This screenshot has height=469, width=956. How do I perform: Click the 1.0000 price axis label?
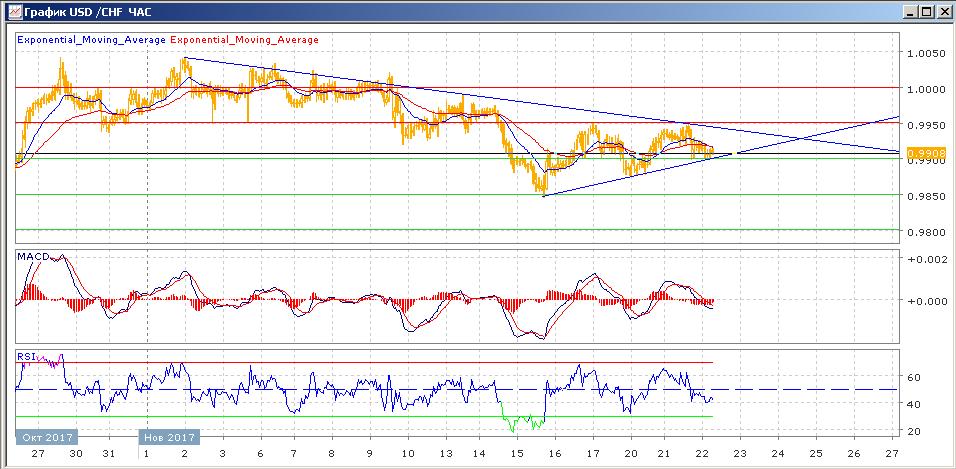[x=924, y=89]
